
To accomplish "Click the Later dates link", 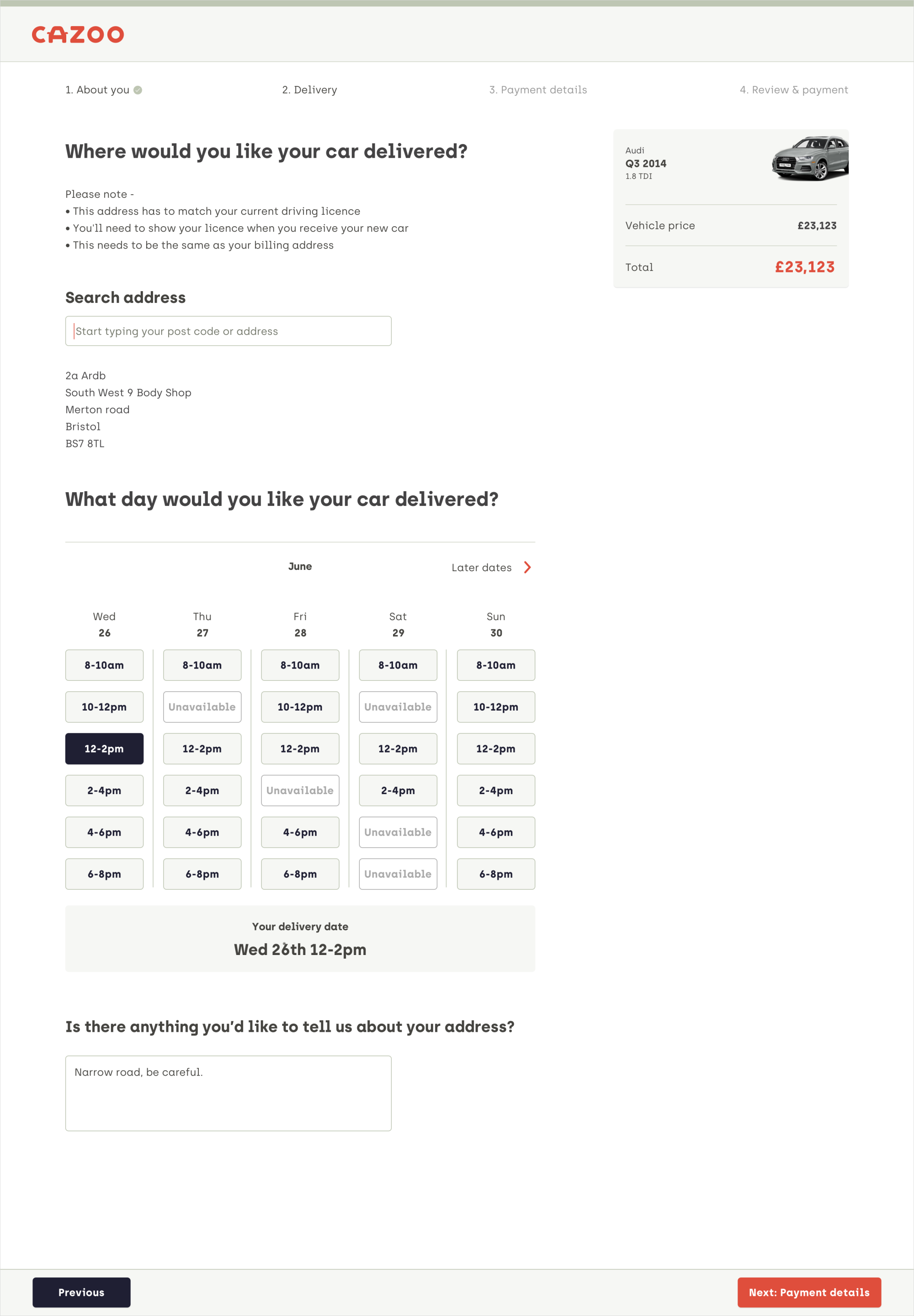I will pyautogui.click(x=482, y=568).
